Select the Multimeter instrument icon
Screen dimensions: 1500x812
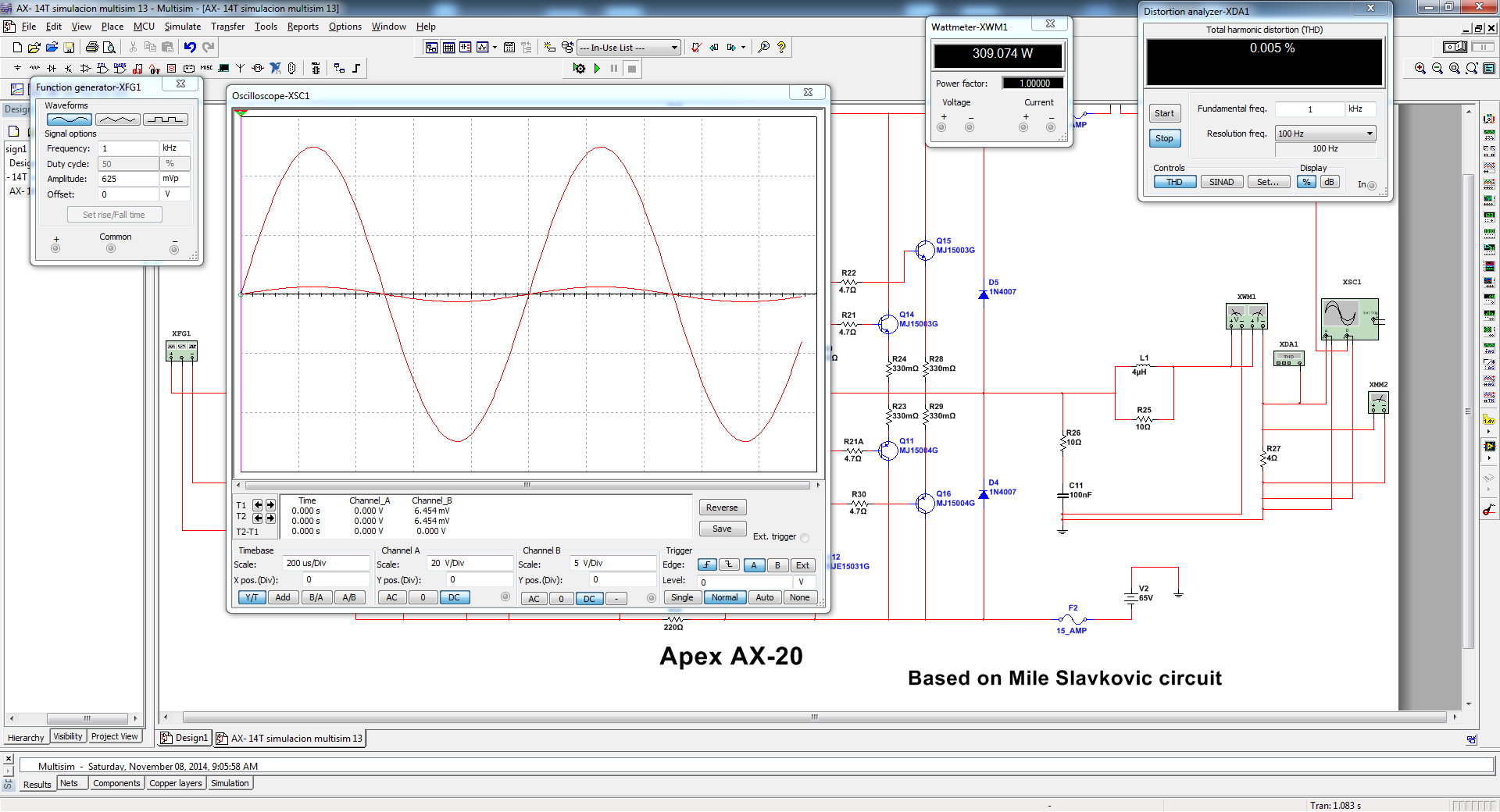click(1489, 119)
